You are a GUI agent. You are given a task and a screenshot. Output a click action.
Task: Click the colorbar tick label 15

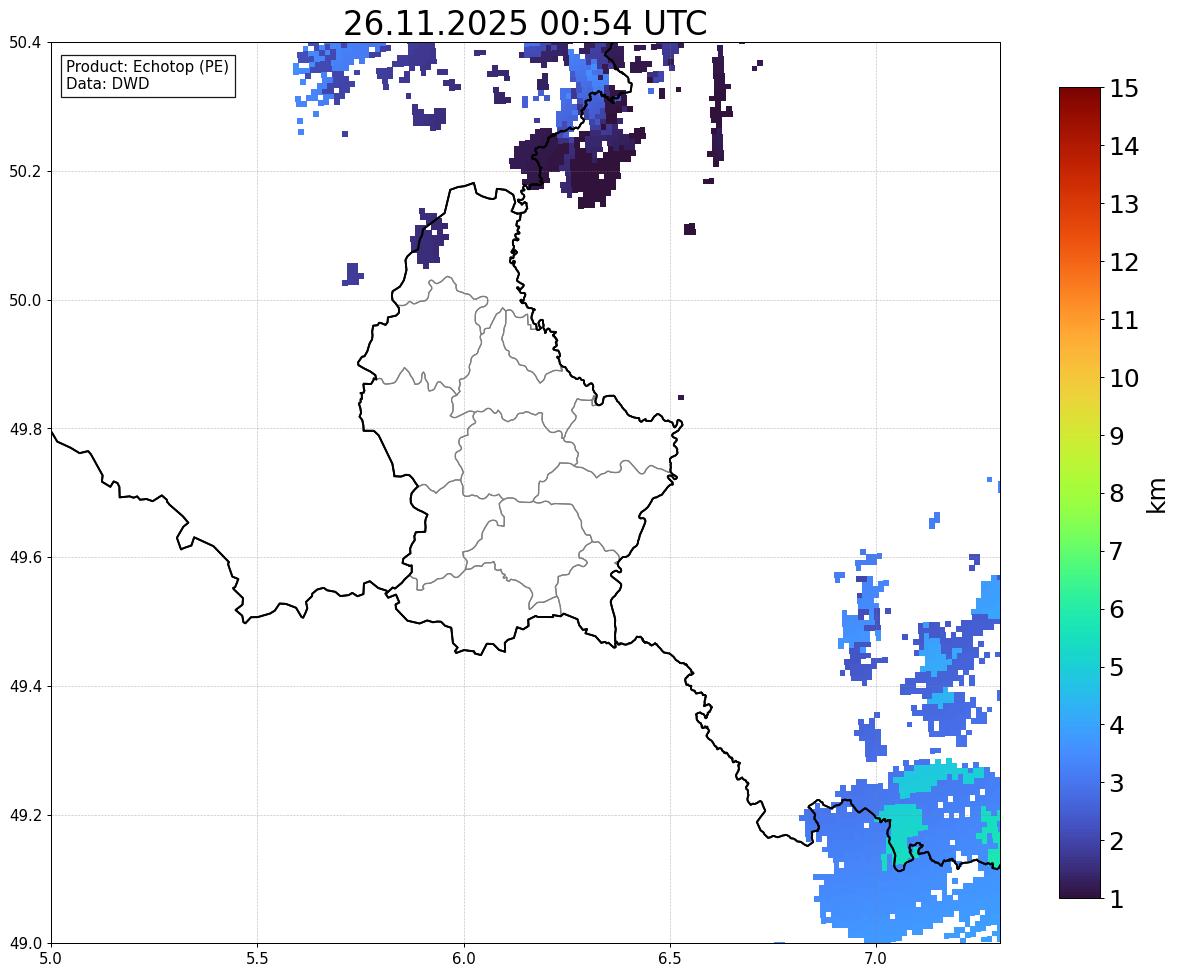(x=1124, y=89)
